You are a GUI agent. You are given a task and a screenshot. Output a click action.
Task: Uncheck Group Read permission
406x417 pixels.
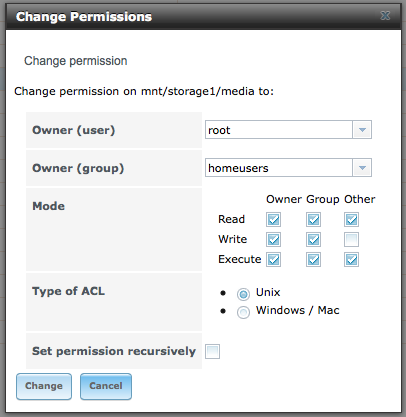click(313, 220)
